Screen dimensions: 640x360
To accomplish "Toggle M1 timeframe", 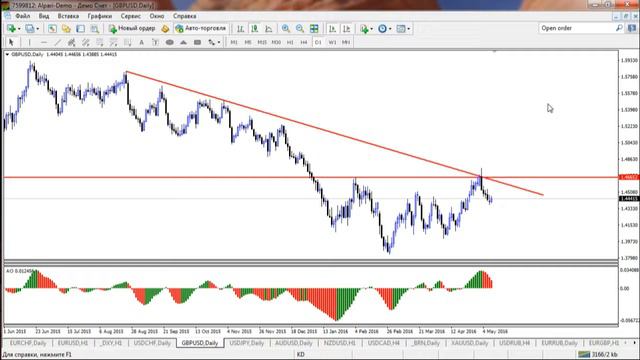I will pos(234,42).
